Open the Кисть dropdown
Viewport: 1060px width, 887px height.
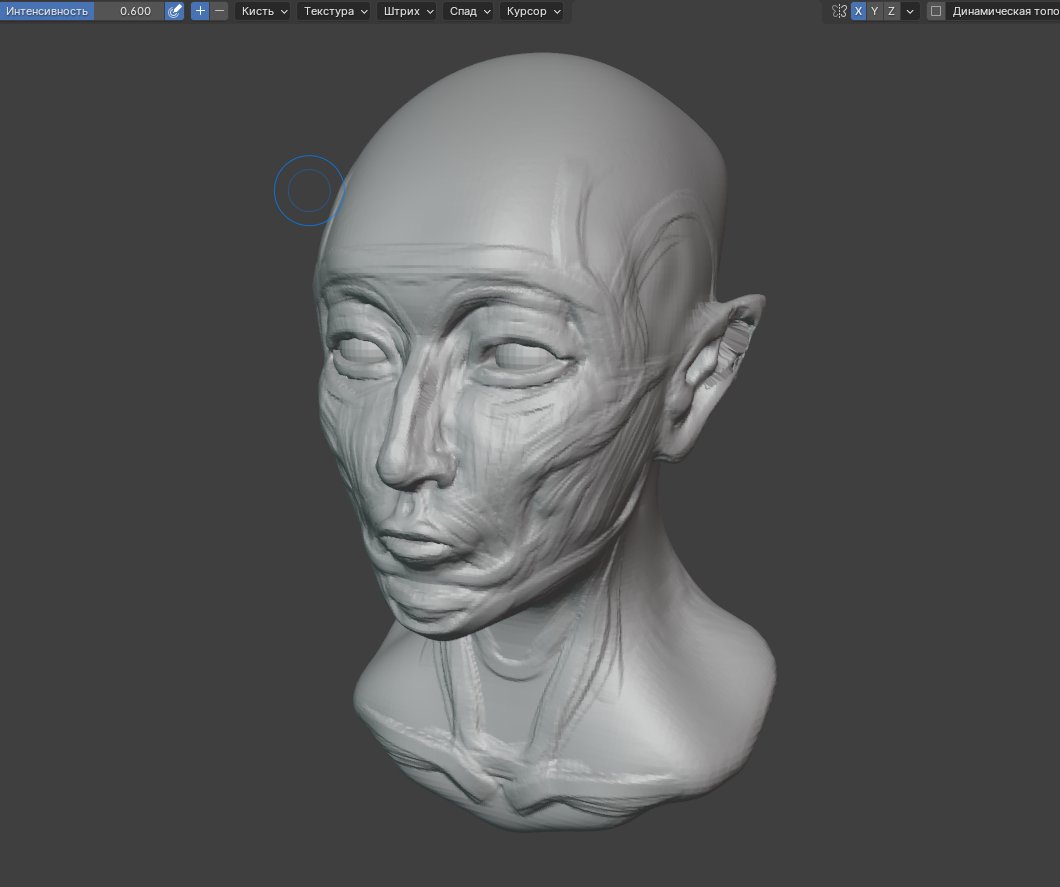click(263, 11)
